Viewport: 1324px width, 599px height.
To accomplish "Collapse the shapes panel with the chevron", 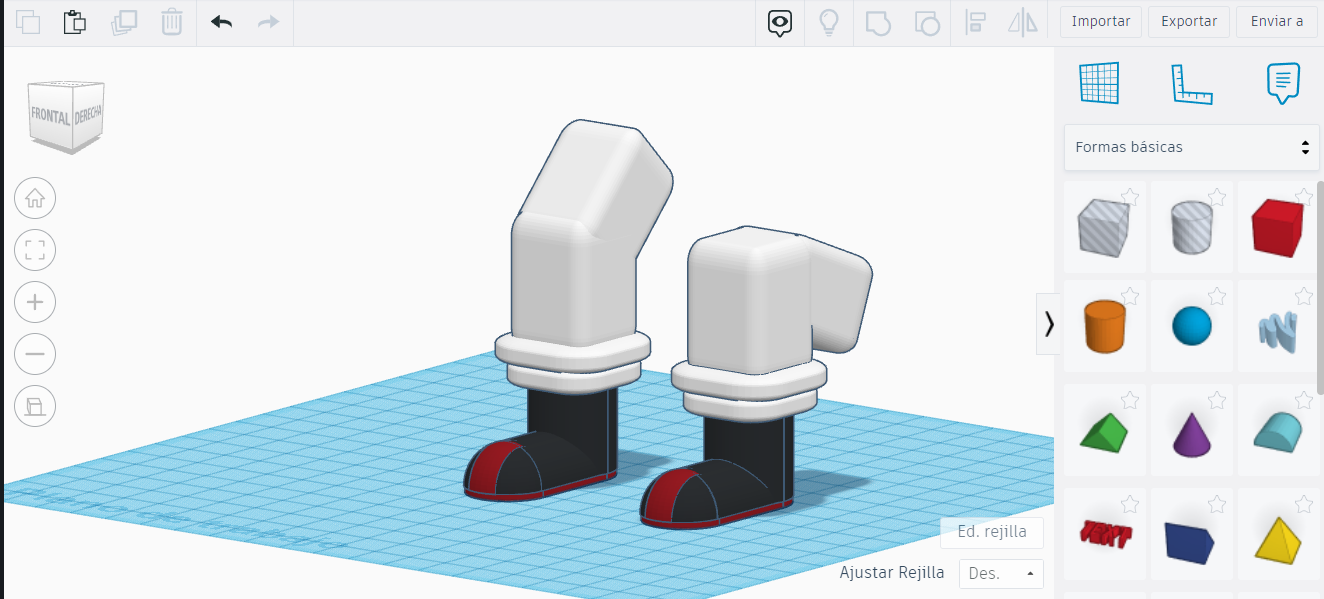I will pyautogui.click(x=1049, y=325).
